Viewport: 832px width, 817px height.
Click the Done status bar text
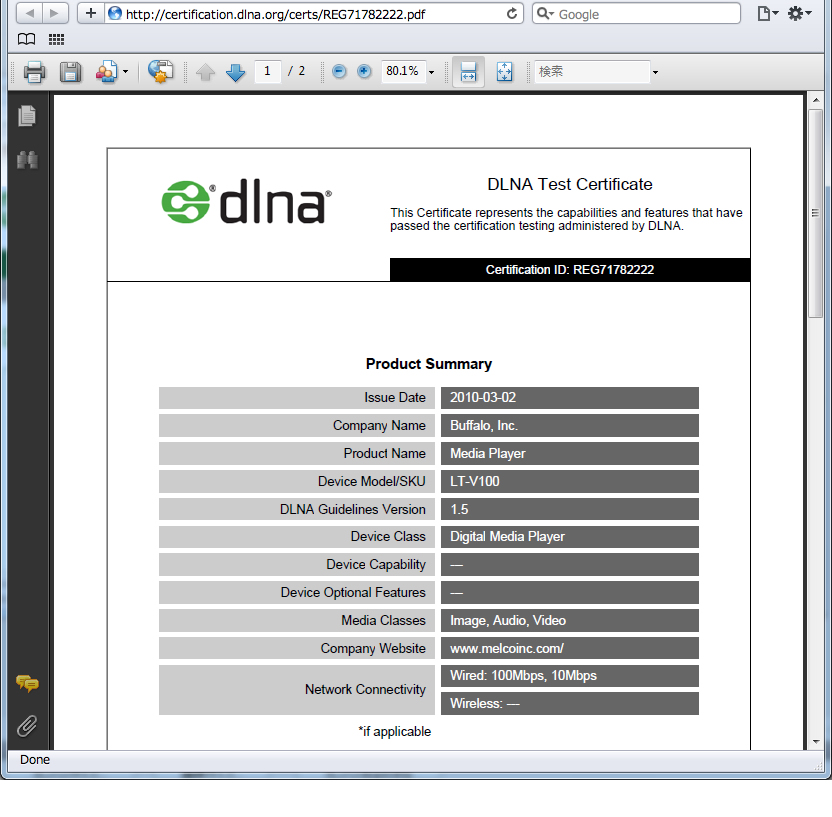pyautogui.click(x=35, y=760)
